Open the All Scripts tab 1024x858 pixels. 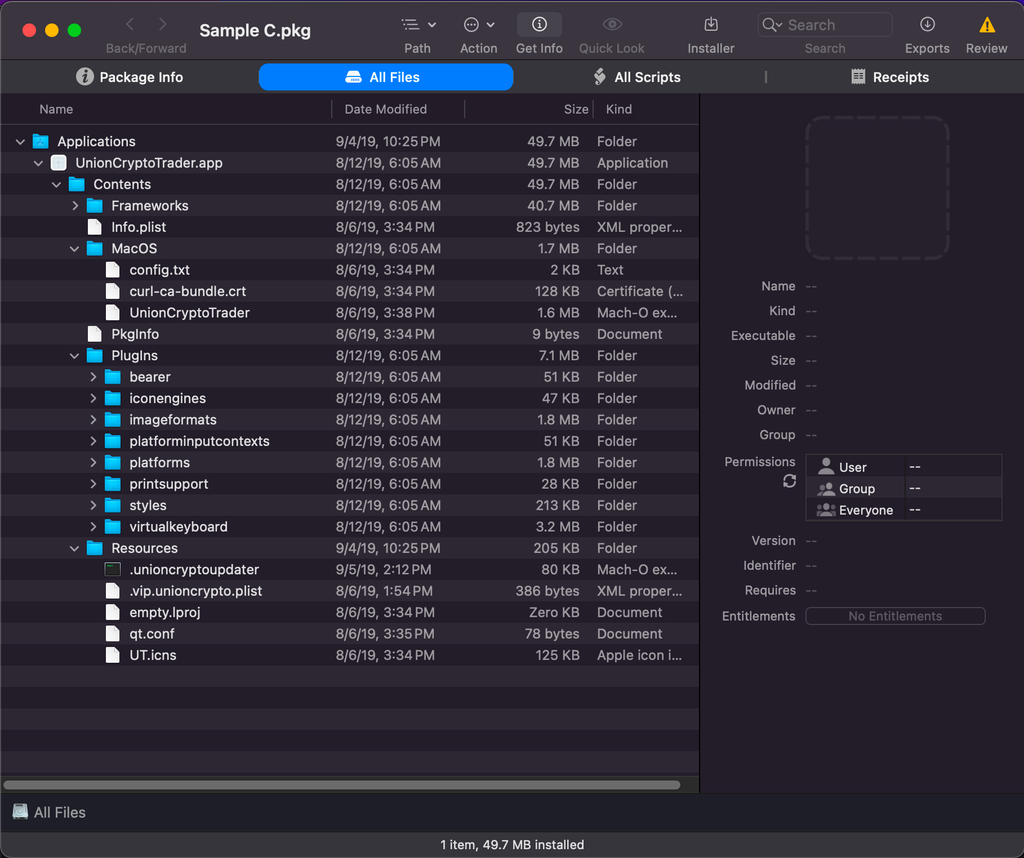point(637,77)
